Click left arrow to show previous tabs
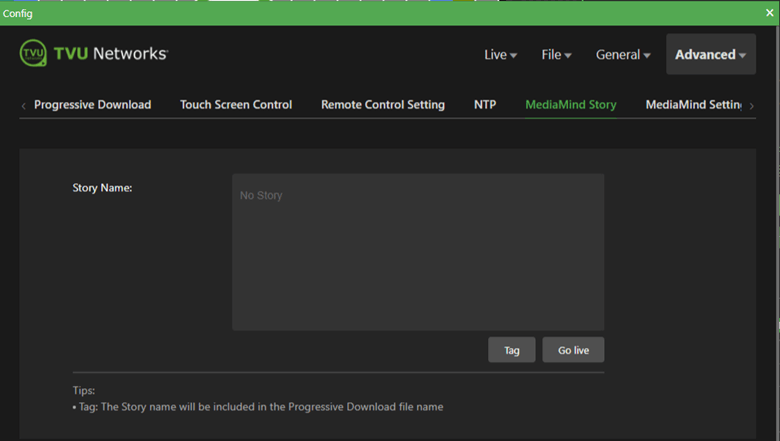 coord(23,106)
